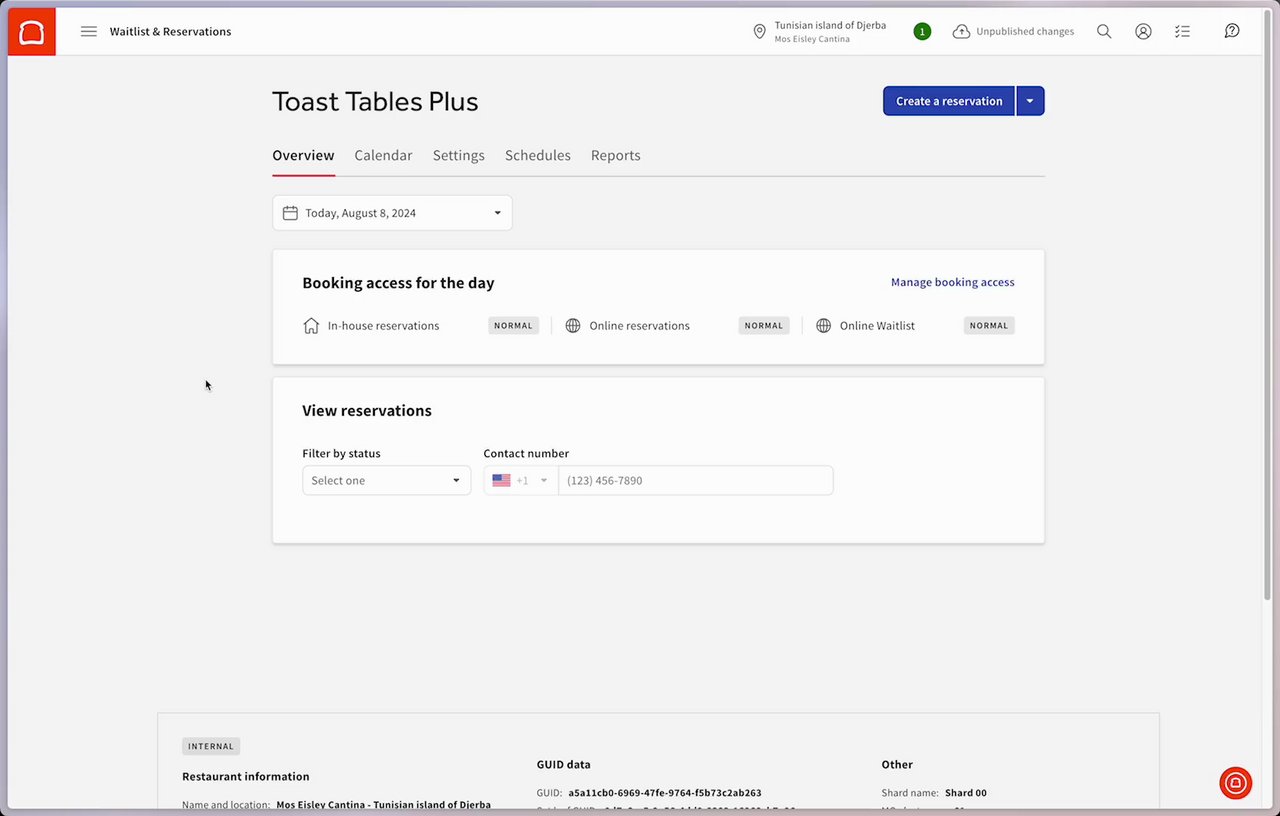Expand the Create a reservation arrow menu
Screen dimensions: 1280x816
pyautogui.click(x=1031, y=101)
